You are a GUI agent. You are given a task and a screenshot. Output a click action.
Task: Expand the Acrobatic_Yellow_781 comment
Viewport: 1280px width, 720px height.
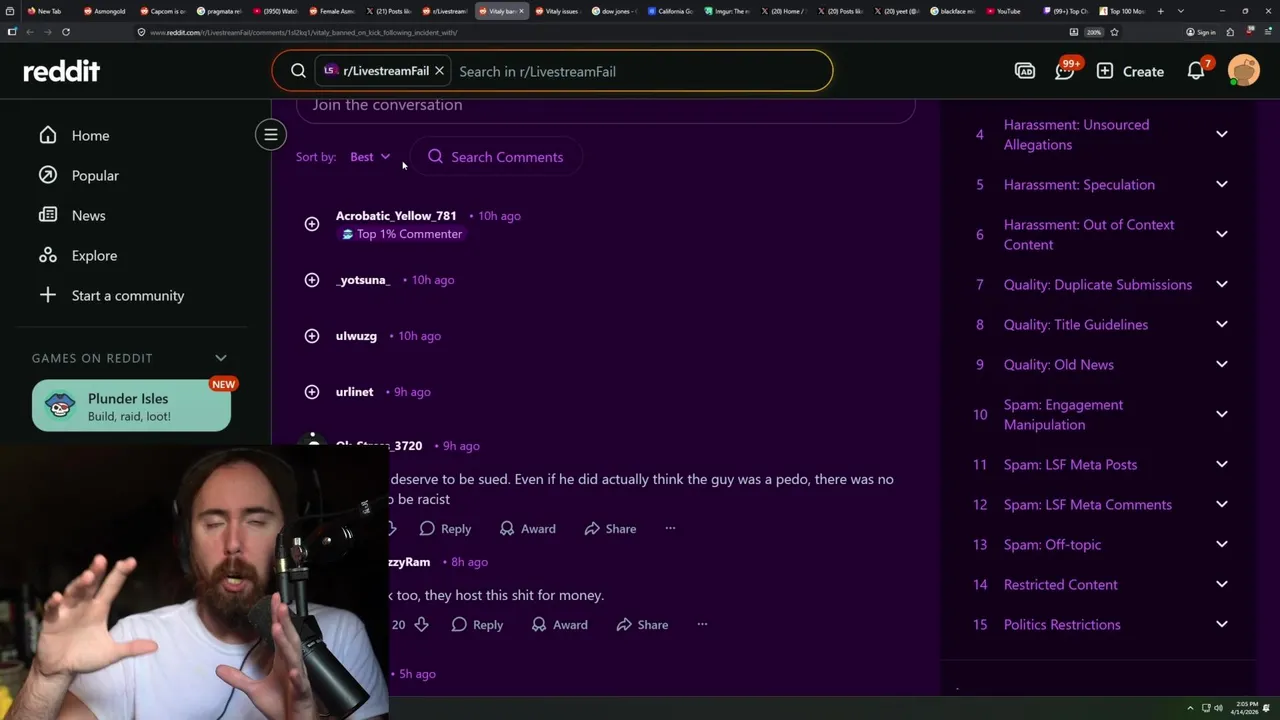coord(312,224)
